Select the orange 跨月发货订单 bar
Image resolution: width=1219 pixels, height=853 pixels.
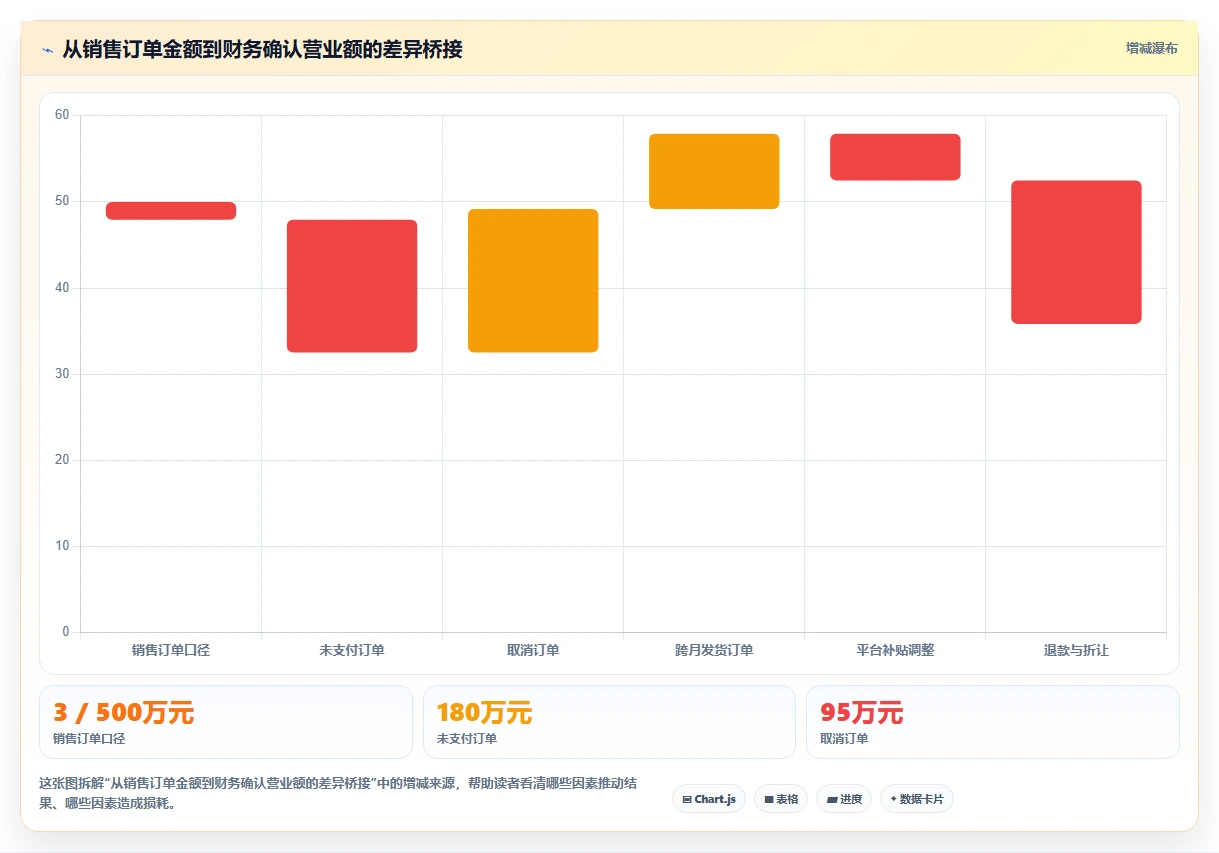click(714, 171)
